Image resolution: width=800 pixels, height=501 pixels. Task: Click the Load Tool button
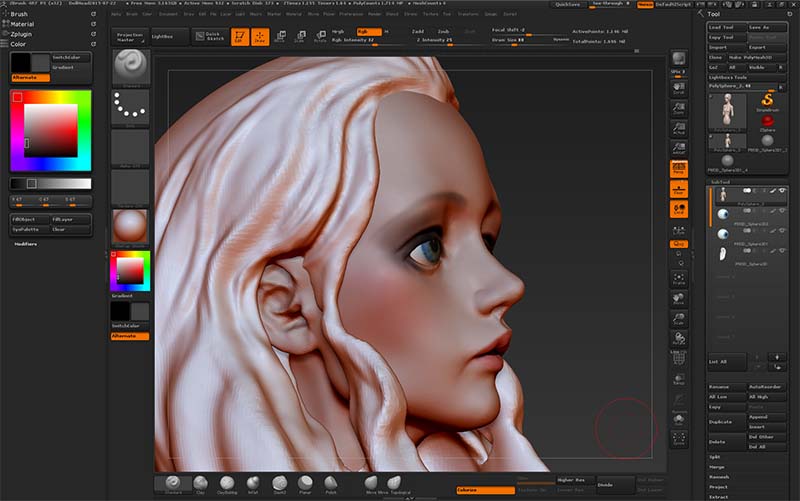(x=727, y=27)
